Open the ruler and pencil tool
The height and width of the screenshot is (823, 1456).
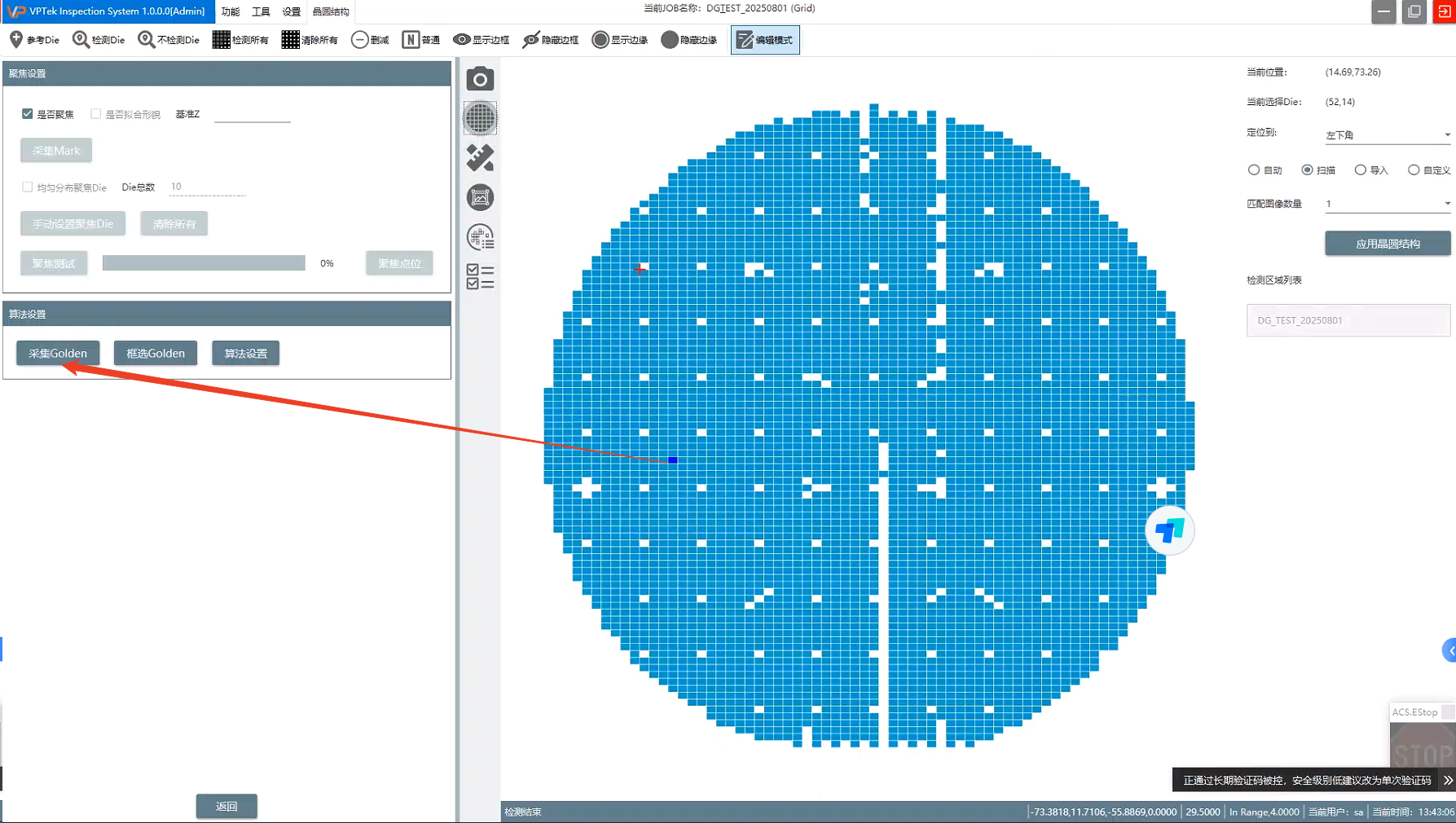(x=480, y=158)
